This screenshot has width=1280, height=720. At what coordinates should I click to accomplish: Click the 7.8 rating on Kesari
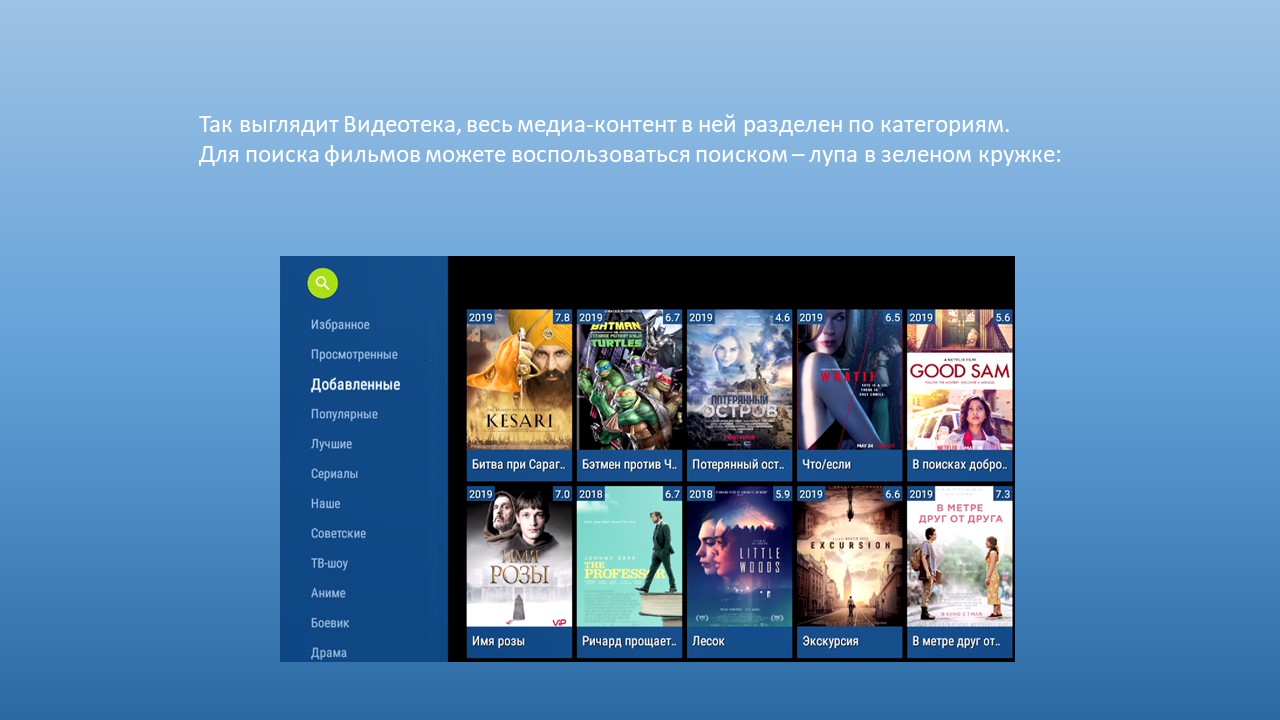(x=562, y=317)
